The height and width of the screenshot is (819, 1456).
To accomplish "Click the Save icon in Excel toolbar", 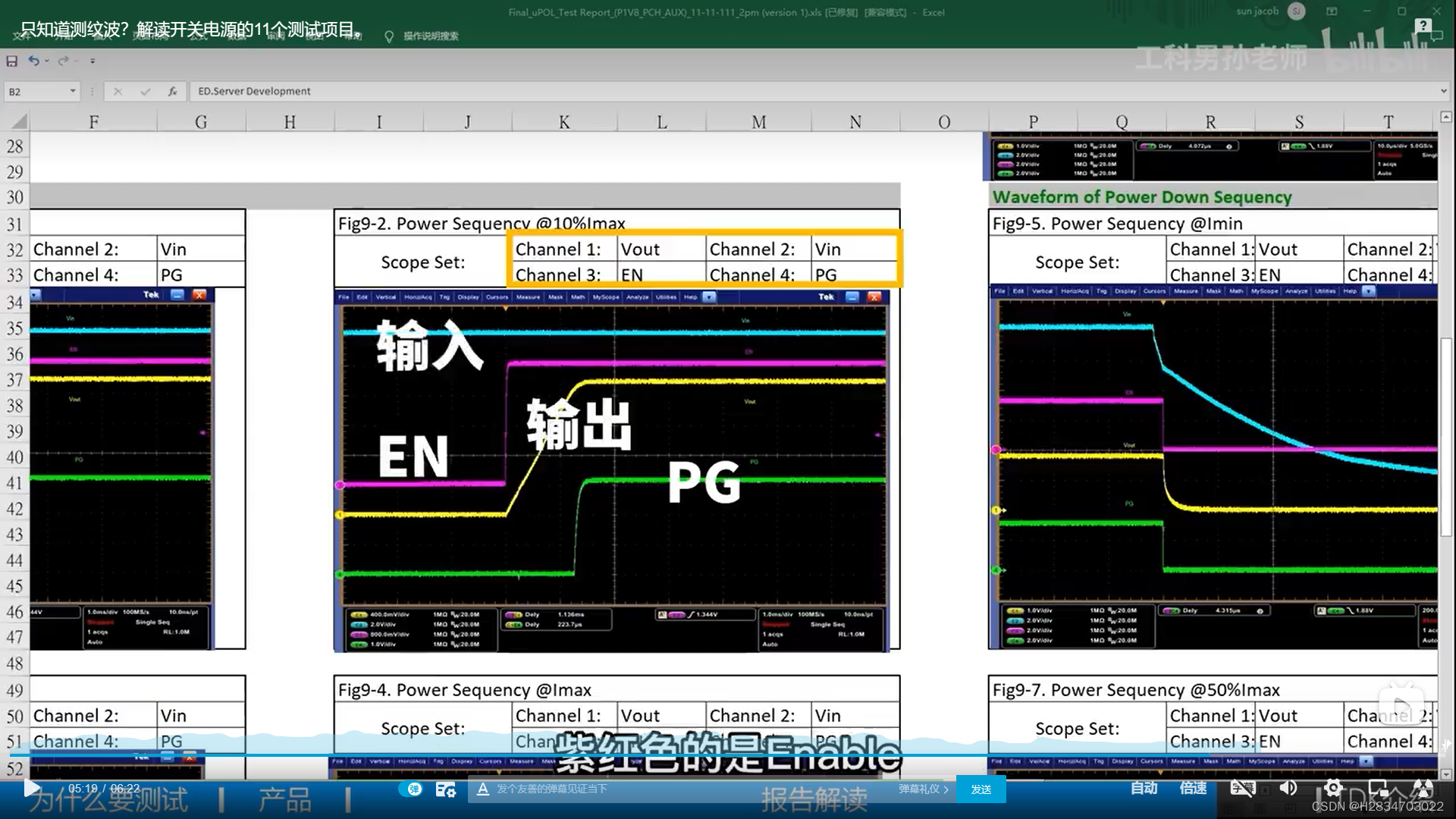I will (x=12, y=61).
